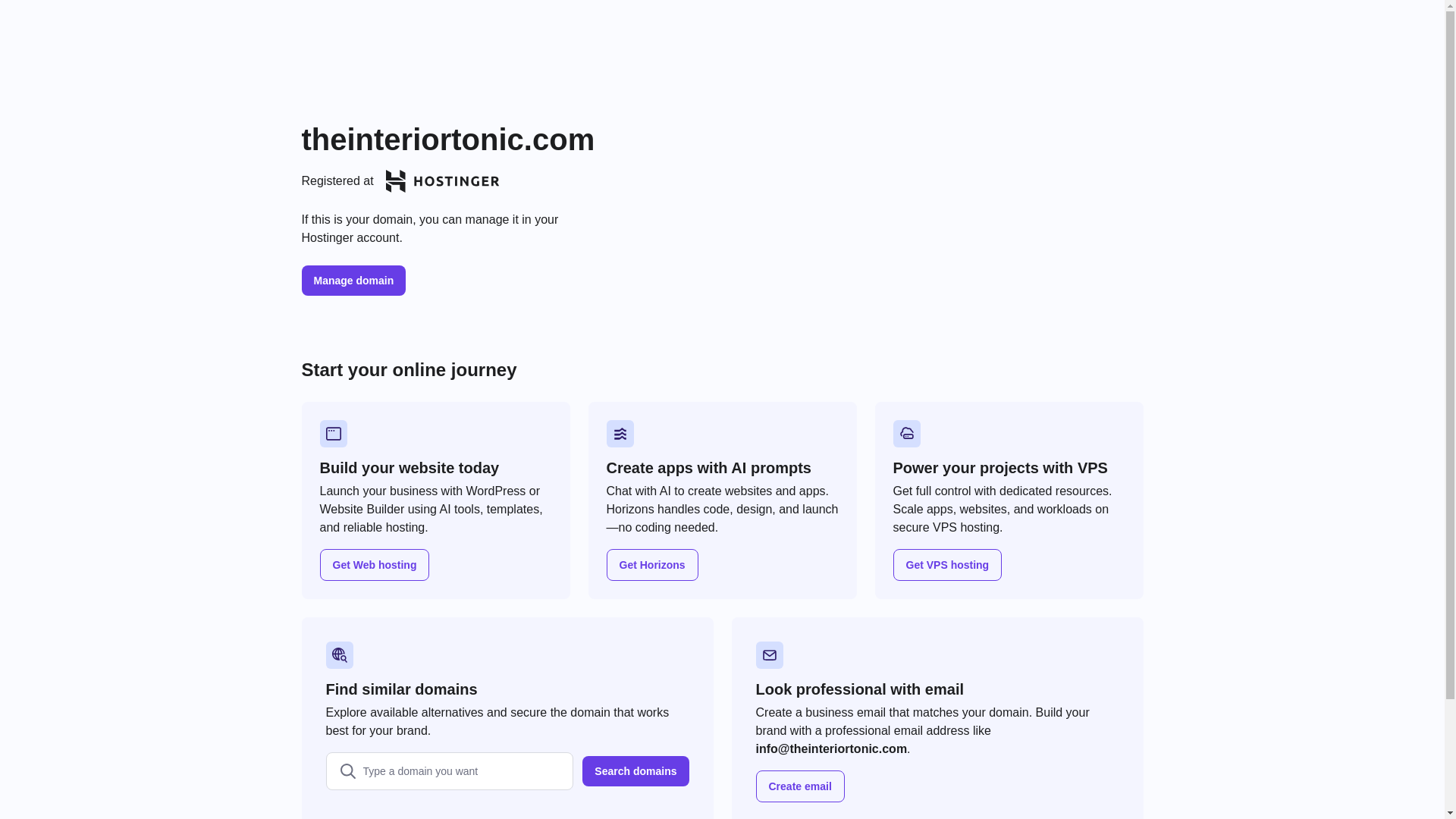Viewport: 1456px width, 819px height.
Task: Open Get Horizons
Action: point(652,565)
